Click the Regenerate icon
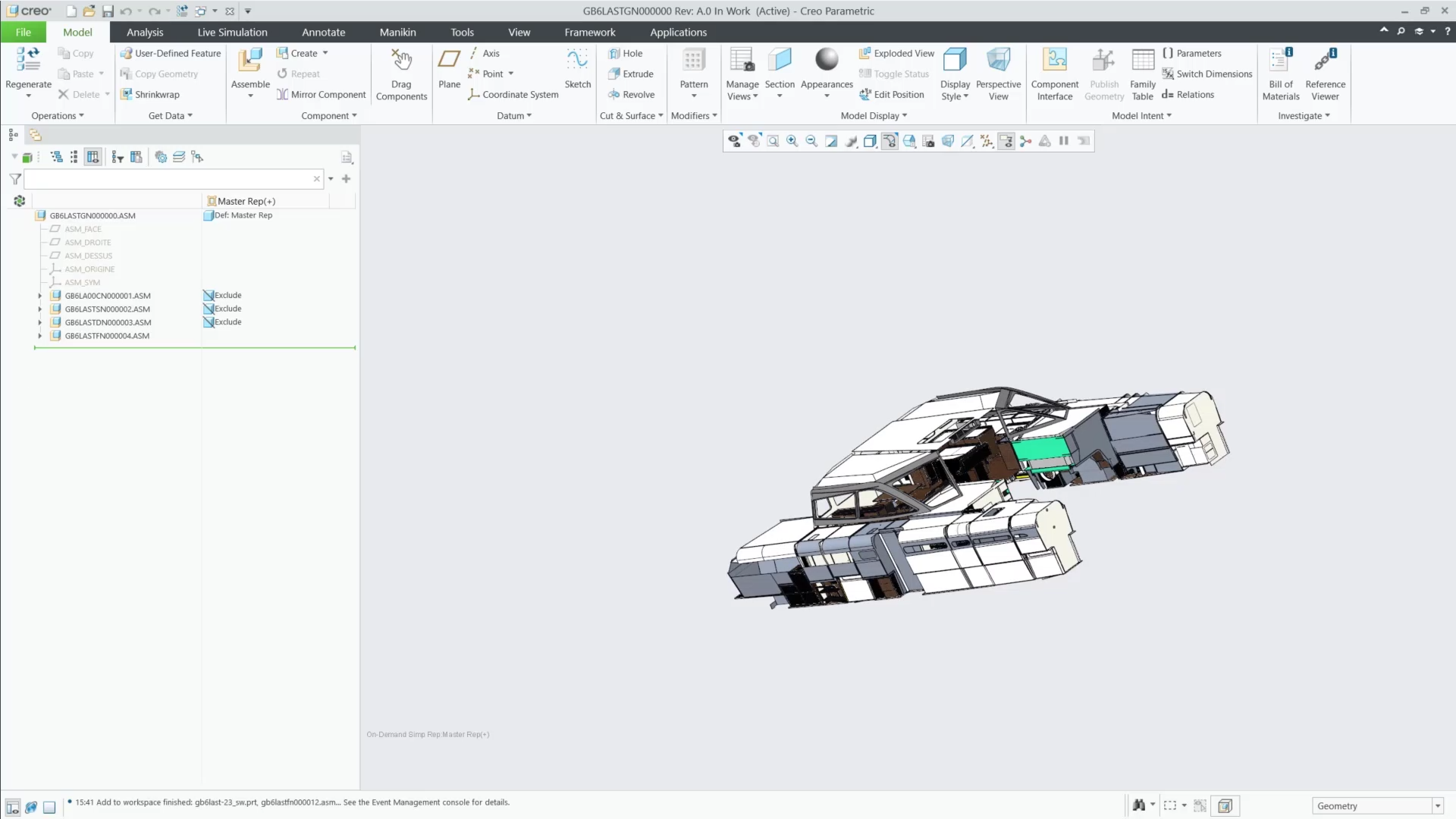This screenshot has width=1456, height=819. tap(28, 60)
